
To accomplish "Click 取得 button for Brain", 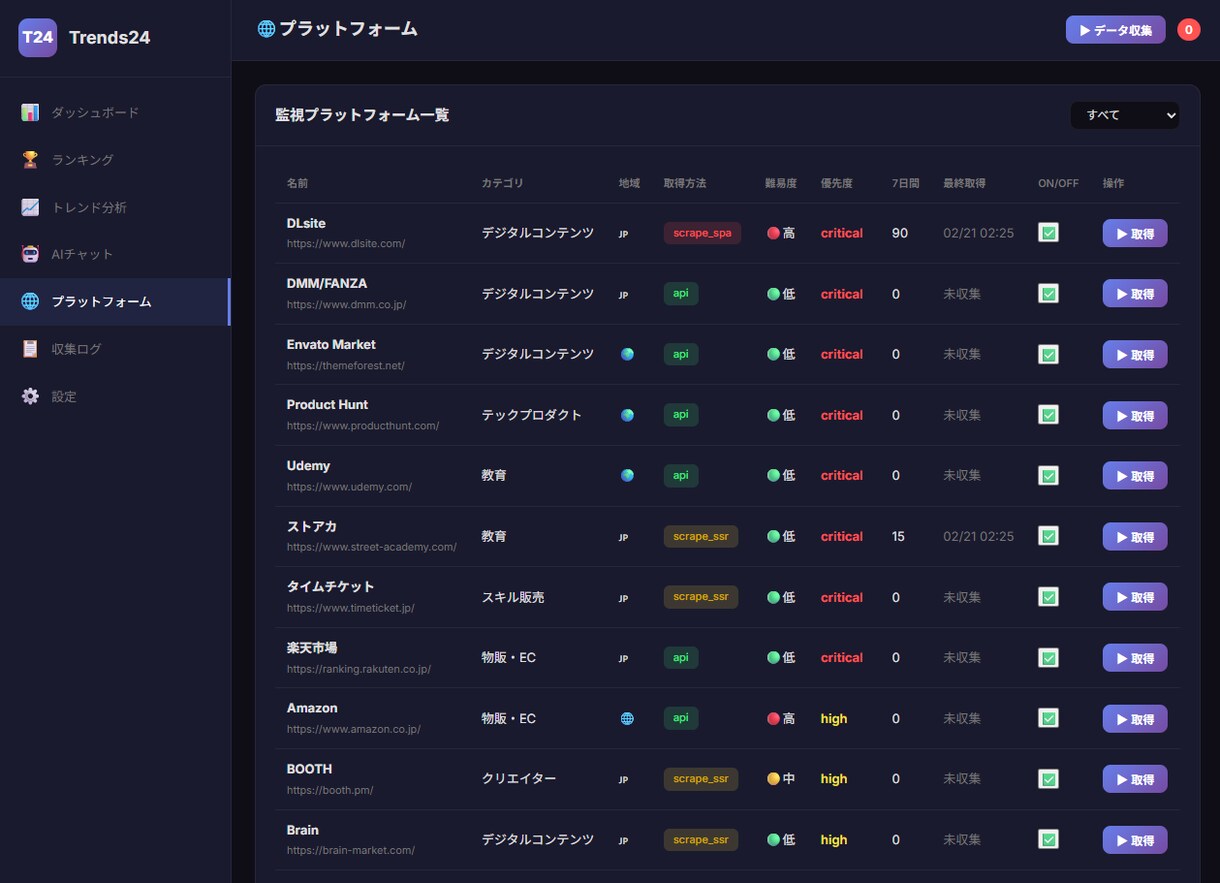I will (x=1135, y=840).
